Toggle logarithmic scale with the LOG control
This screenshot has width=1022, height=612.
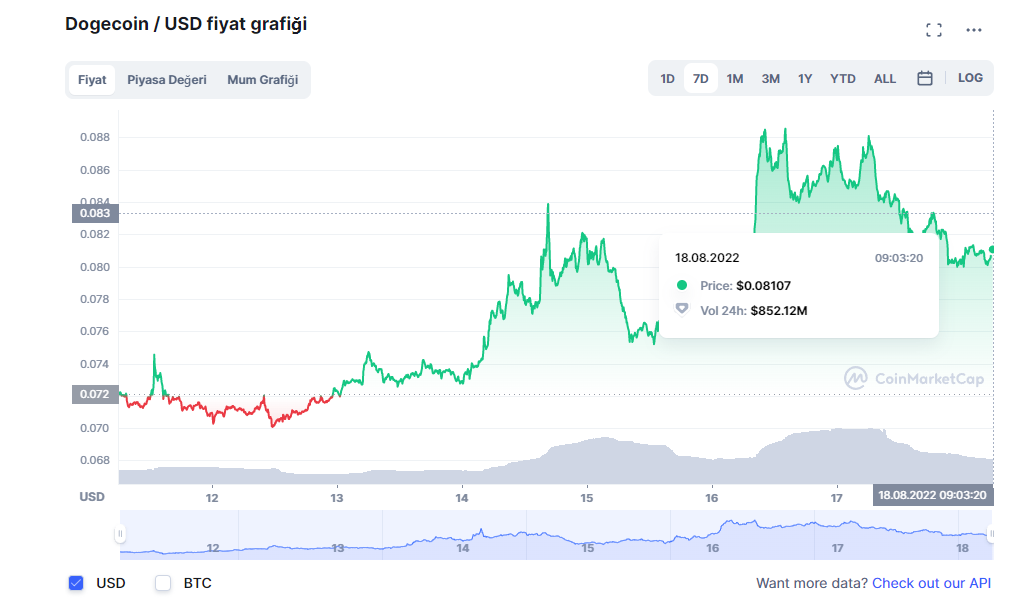(x=969, y=77)
